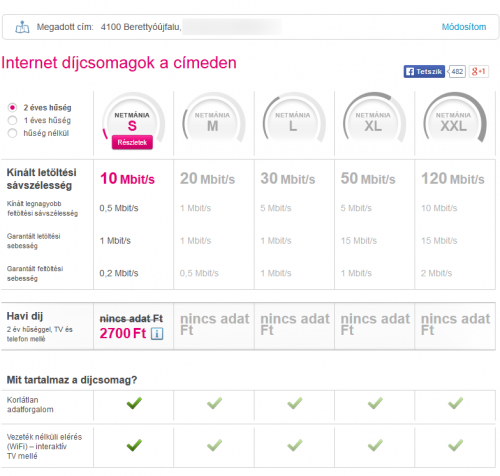Choose the hűség nélkül radio option
The image size is (500, 476).
pos(12,133)
